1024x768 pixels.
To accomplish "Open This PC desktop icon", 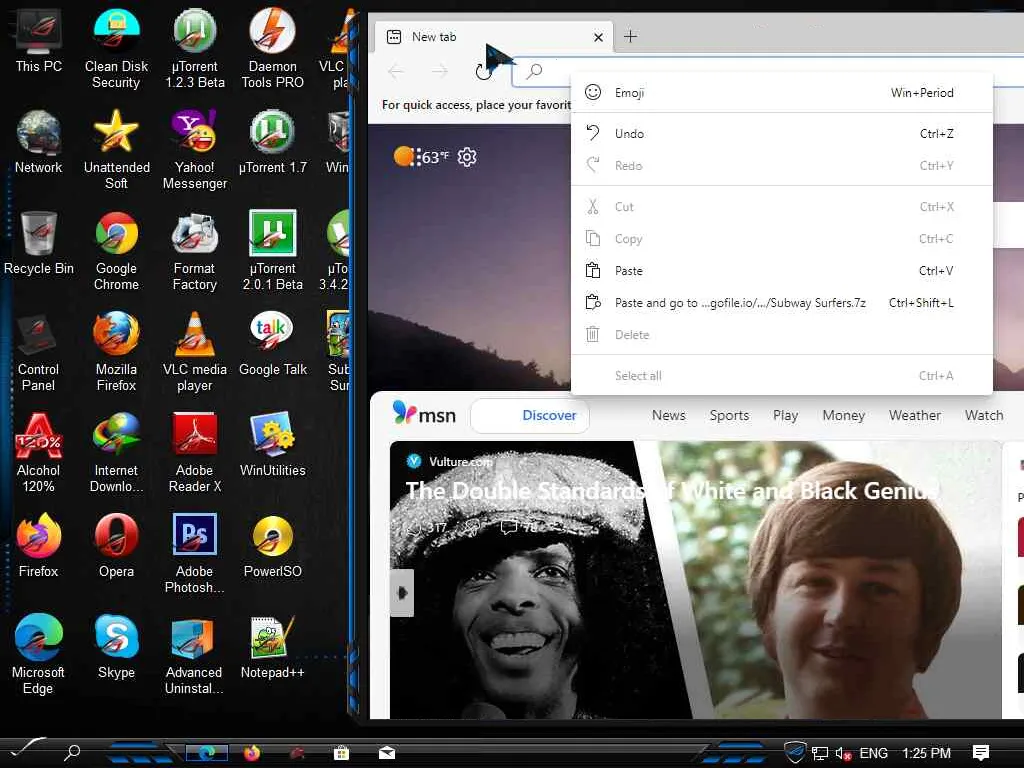I will click(x=39, y=39).
